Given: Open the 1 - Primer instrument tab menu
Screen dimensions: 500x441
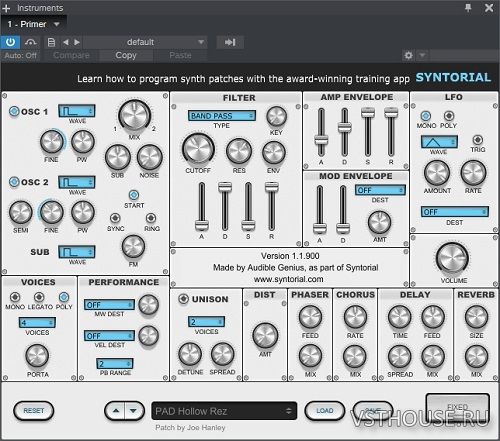Looking at the screenshot, I should pyautogui.click(x=33, y=24).
